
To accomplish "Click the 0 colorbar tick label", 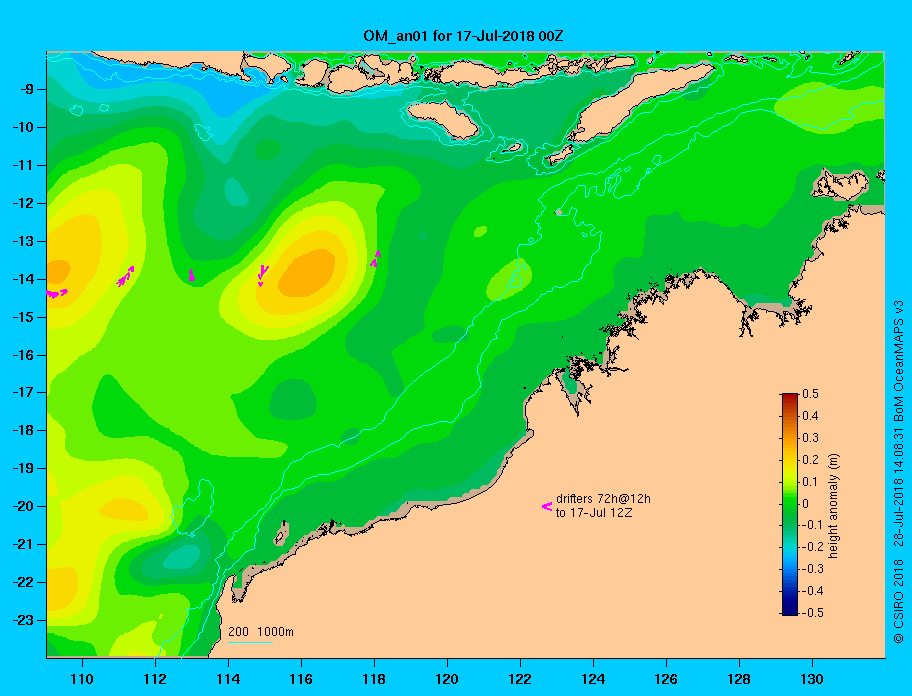I will (806, 504).
